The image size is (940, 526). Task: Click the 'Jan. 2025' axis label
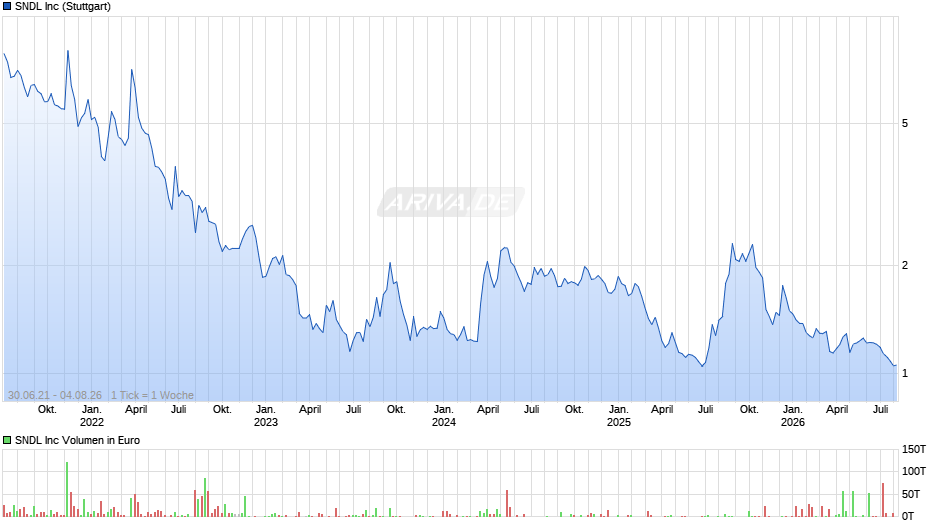[619, 416]
